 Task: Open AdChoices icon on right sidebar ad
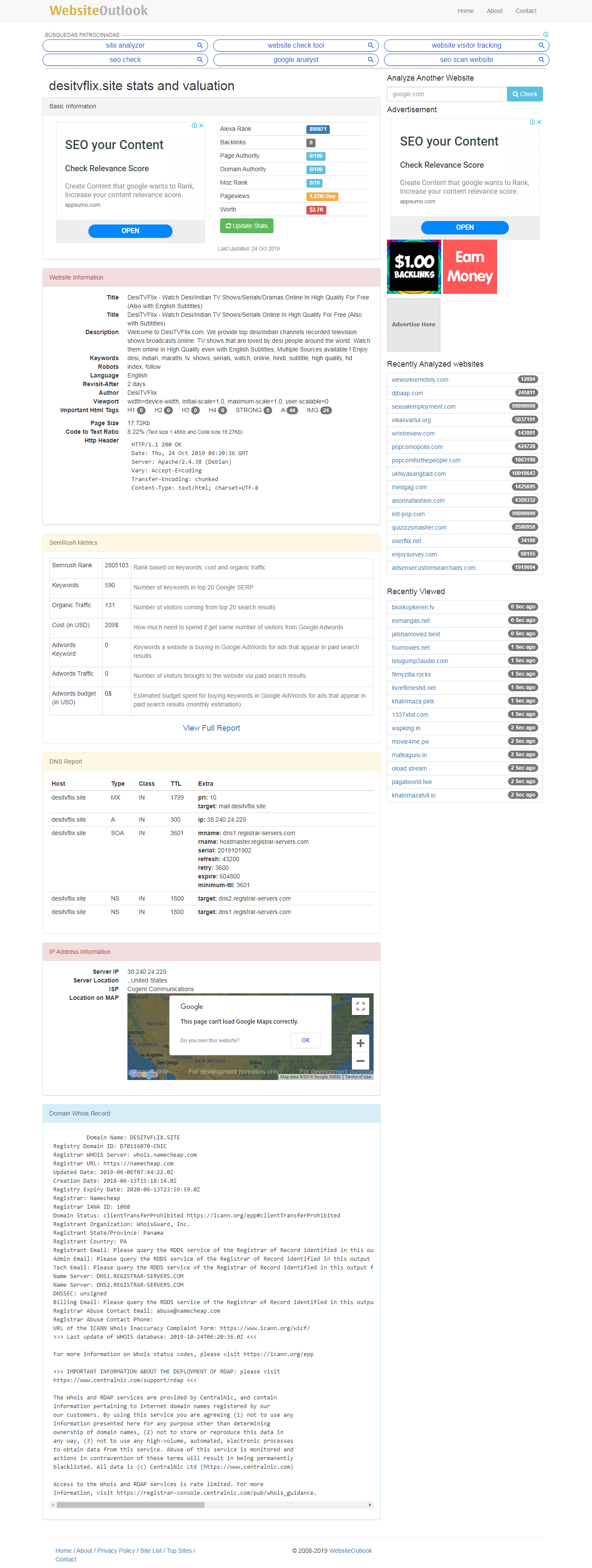(x=532, y=122)
